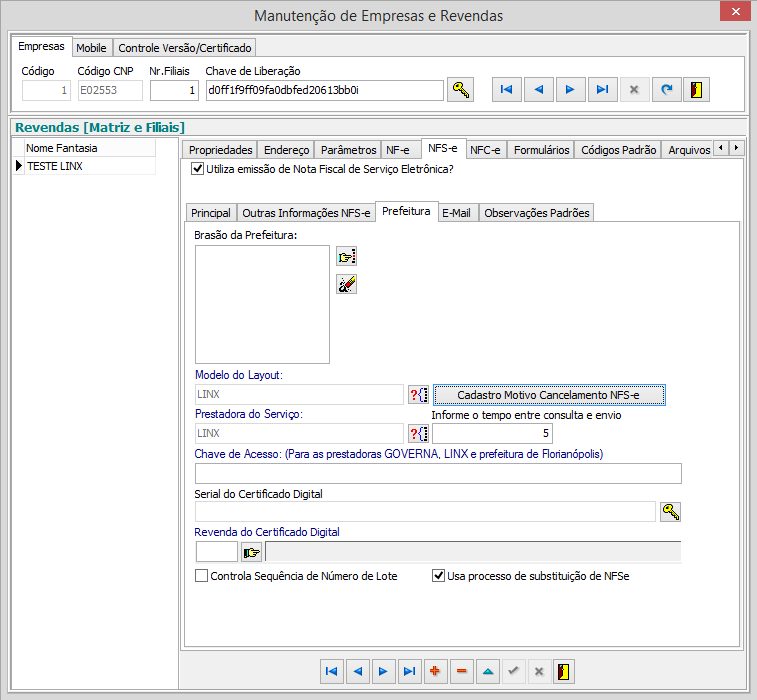Viewport: 757px width, 700px height.
Task: Clear the Brasão image with eraser icon
Action: [x=347, y=285]
